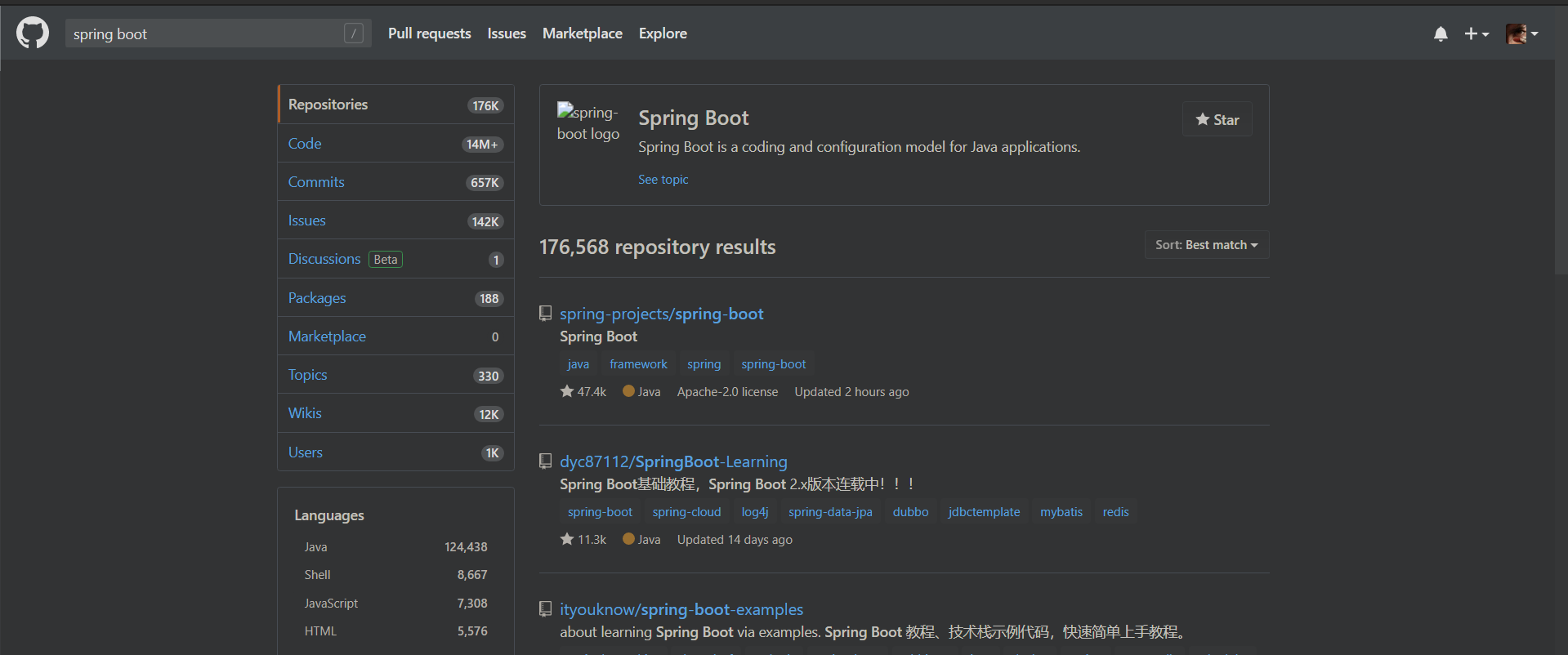
Task: Focus the search box containing spring boot
Action: (218, 33)
